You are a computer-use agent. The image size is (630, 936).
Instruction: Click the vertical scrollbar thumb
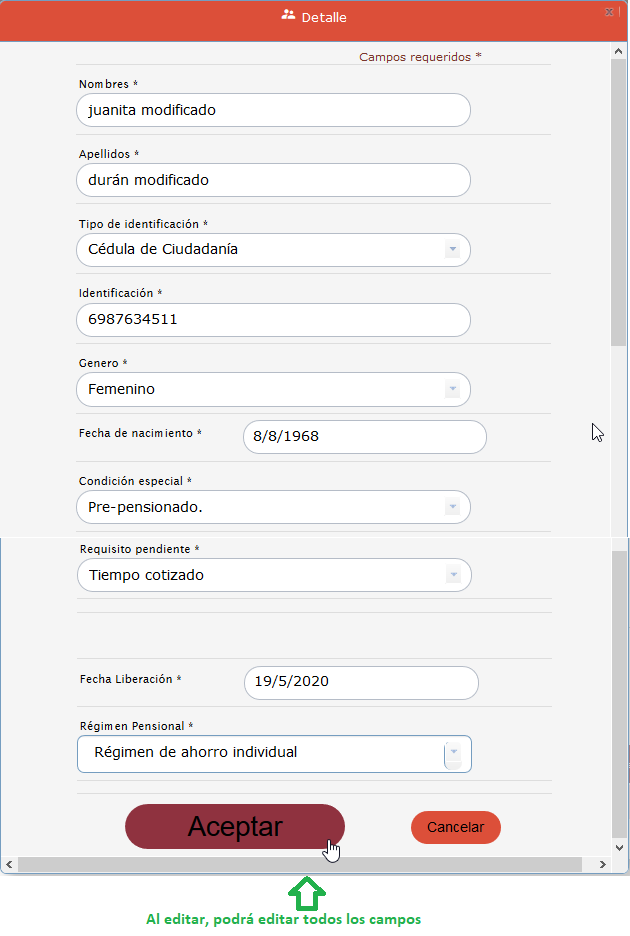tap(619, 200)
